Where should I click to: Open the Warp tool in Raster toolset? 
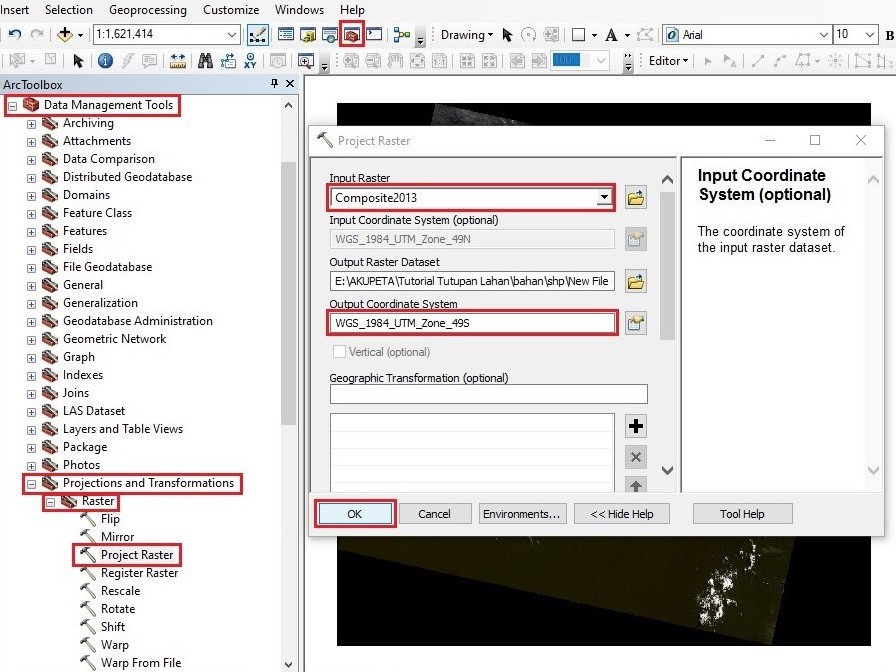pos(114,645)
